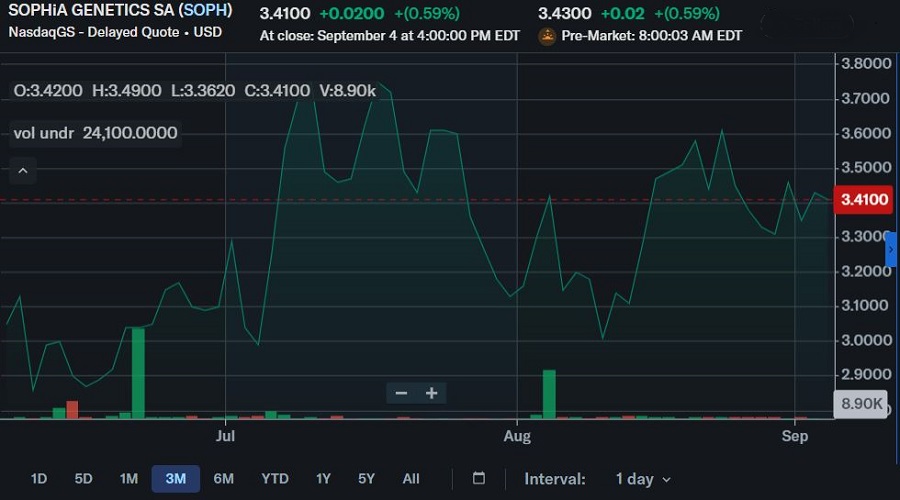Click the 8.90K volume axis label
Screen dimensions: 900x500
[x=860, y=404]
